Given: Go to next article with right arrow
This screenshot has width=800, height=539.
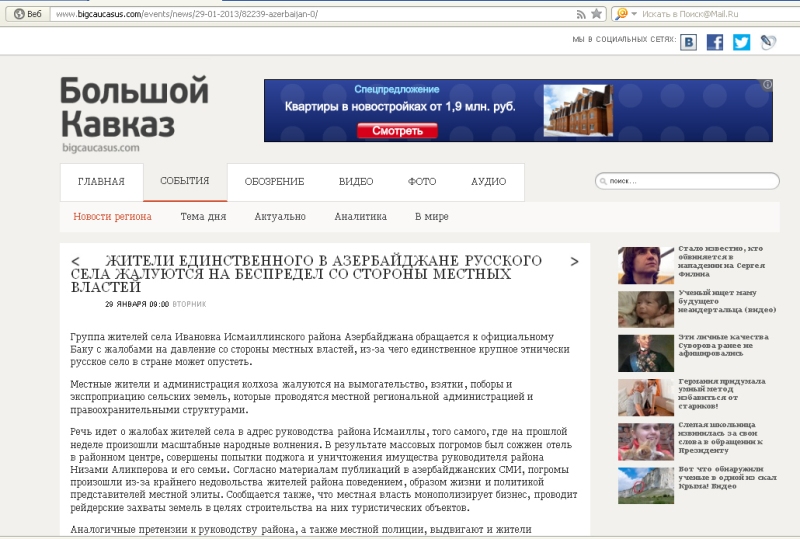Looking at the screenshot, I should tap(574, 261).
